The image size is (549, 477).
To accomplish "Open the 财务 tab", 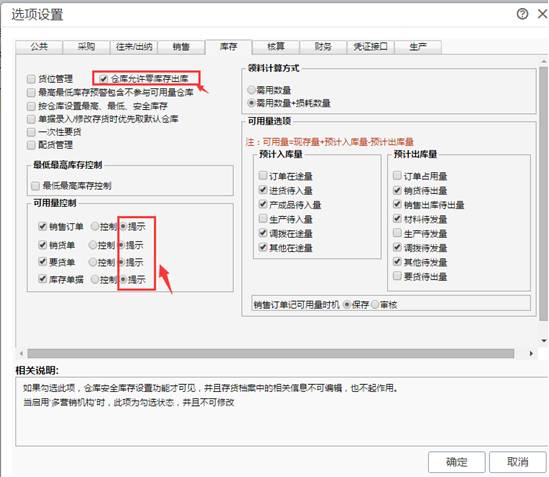I will (x=323, y=47).
